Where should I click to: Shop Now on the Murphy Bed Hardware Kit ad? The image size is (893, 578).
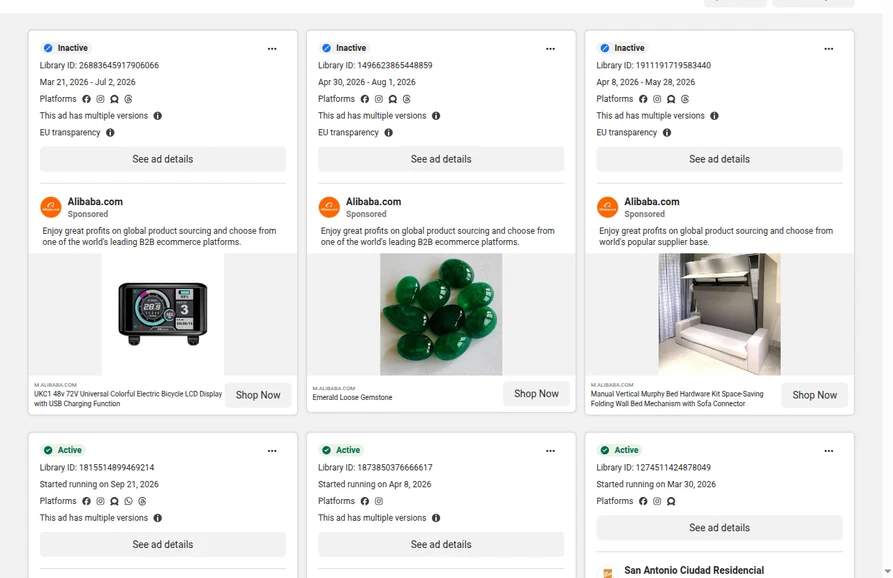[814, 395]
